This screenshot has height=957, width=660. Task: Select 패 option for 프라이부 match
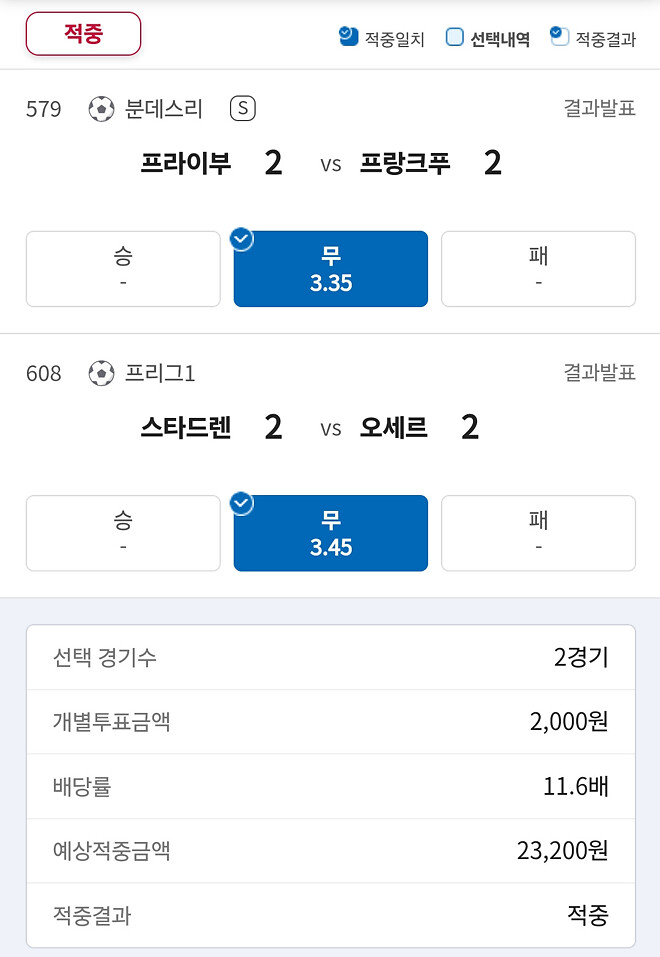538,268
